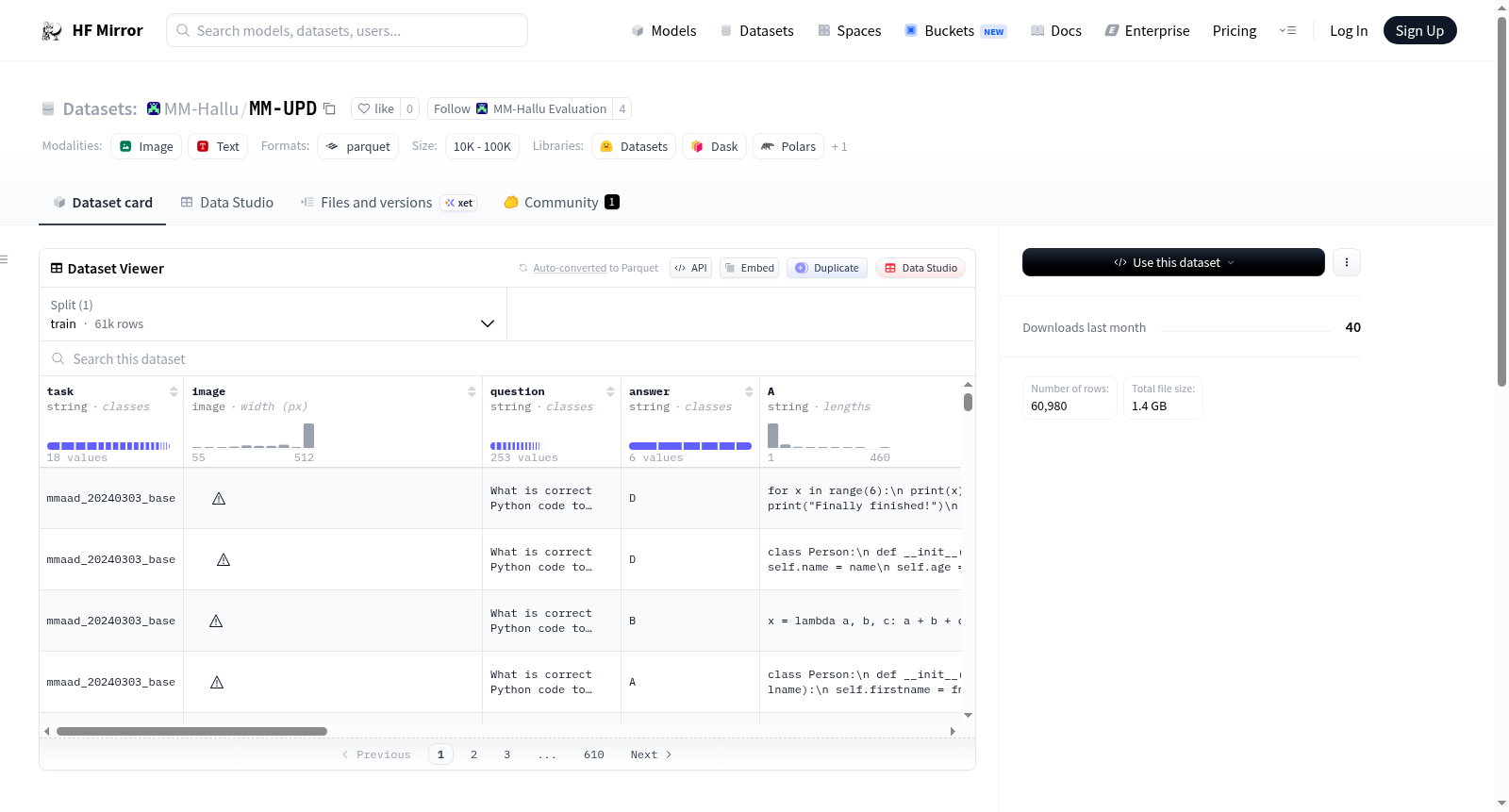Open the warning image in first row
The height and width of the screenshot is (812, 1509).
[x=219, y=498]
